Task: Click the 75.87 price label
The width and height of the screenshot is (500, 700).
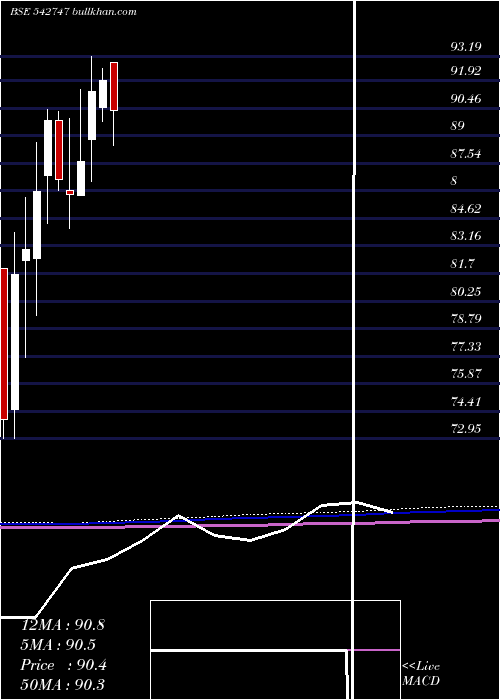Action: [x=466, y=374]
